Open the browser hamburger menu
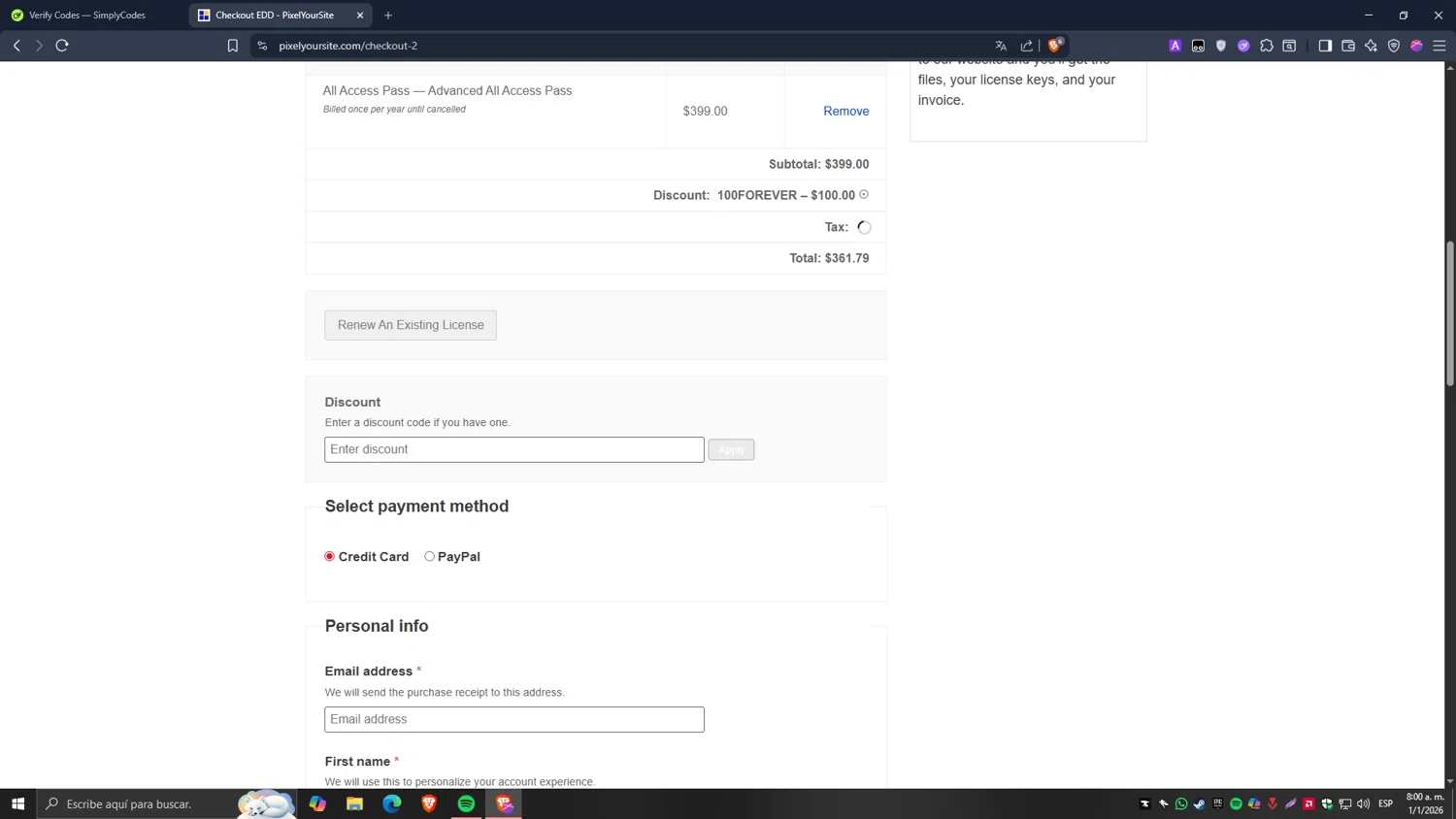This screenshot has width=1456, height=819. [1439, 46]
